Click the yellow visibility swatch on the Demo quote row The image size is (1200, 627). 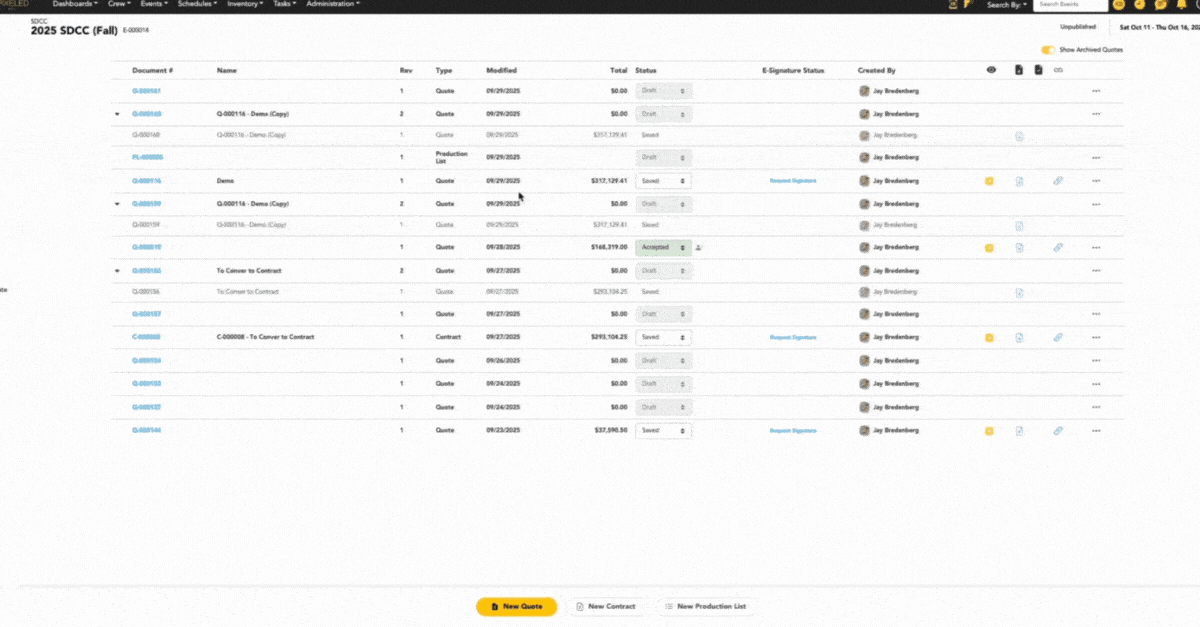pos(989,181)
